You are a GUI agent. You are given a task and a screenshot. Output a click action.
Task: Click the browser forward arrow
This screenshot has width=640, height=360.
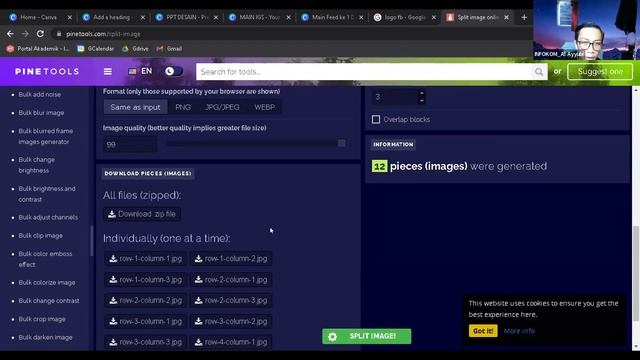[x=25, y=34]
